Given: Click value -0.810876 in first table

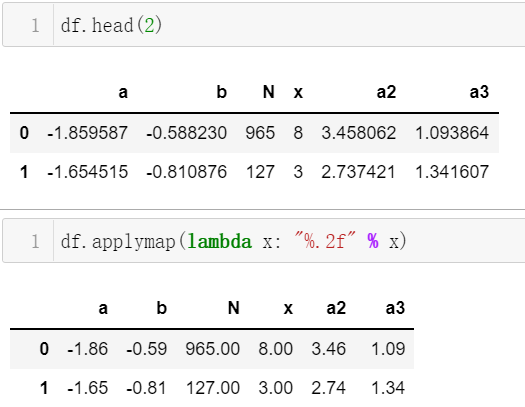Looking at the screenshot, I should click(186, 172).
